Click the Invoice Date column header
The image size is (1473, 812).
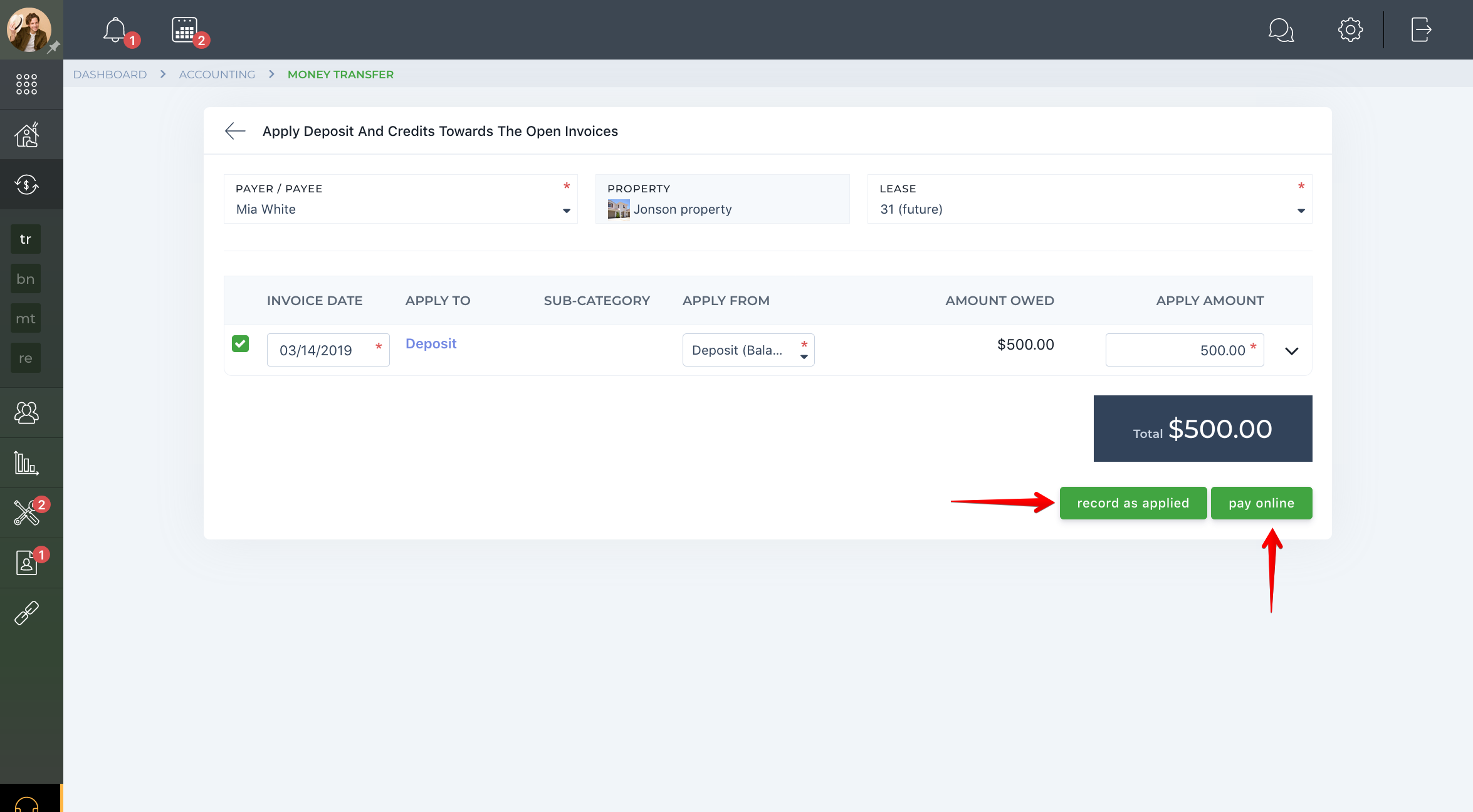pyautogui.click(x=315, y=301)
